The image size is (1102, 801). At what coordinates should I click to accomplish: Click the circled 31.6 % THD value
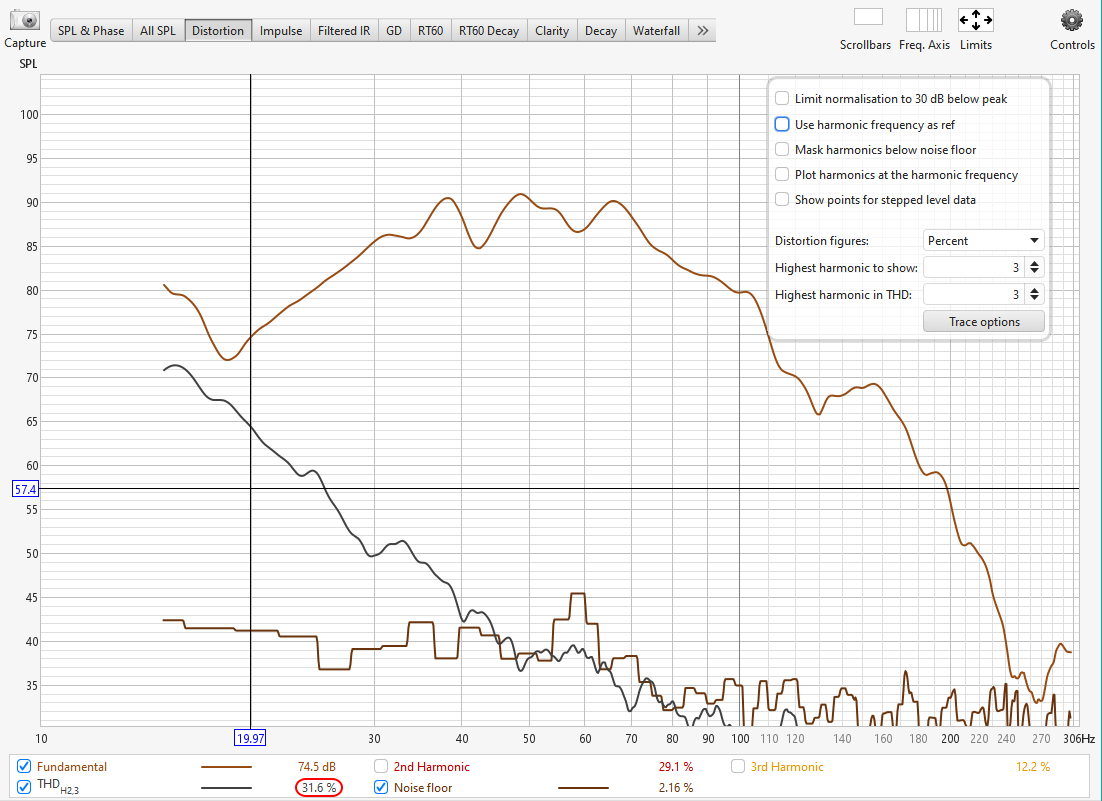(x=319, y=788)
